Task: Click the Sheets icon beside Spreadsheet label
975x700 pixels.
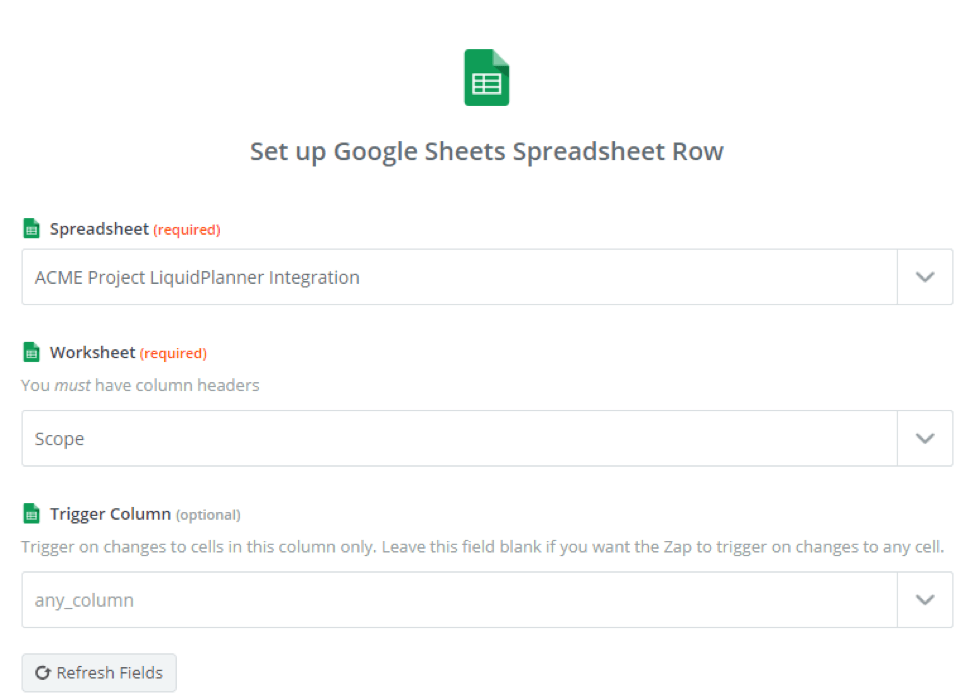Action: click(x=31, y=228)
